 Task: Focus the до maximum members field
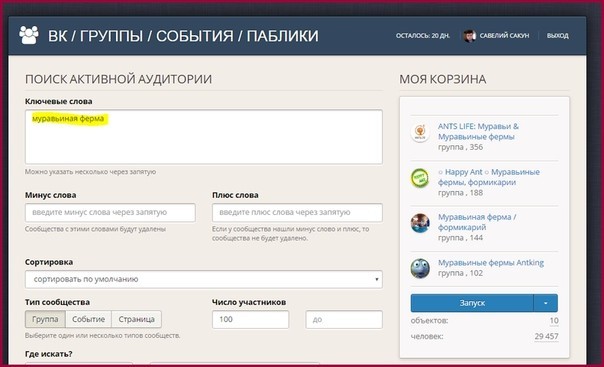pos(344,320)
